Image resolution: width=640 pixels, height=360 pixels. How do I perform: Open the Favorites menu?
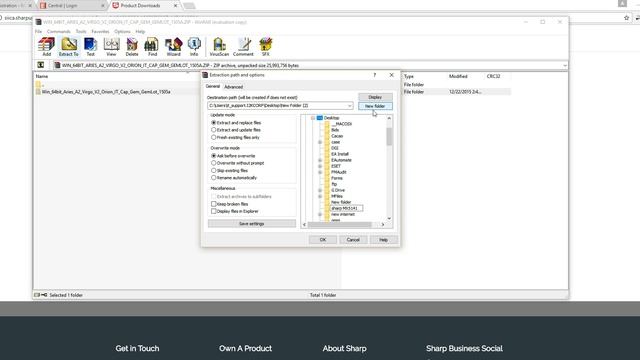pyautogui.click(x=100, y=31)
